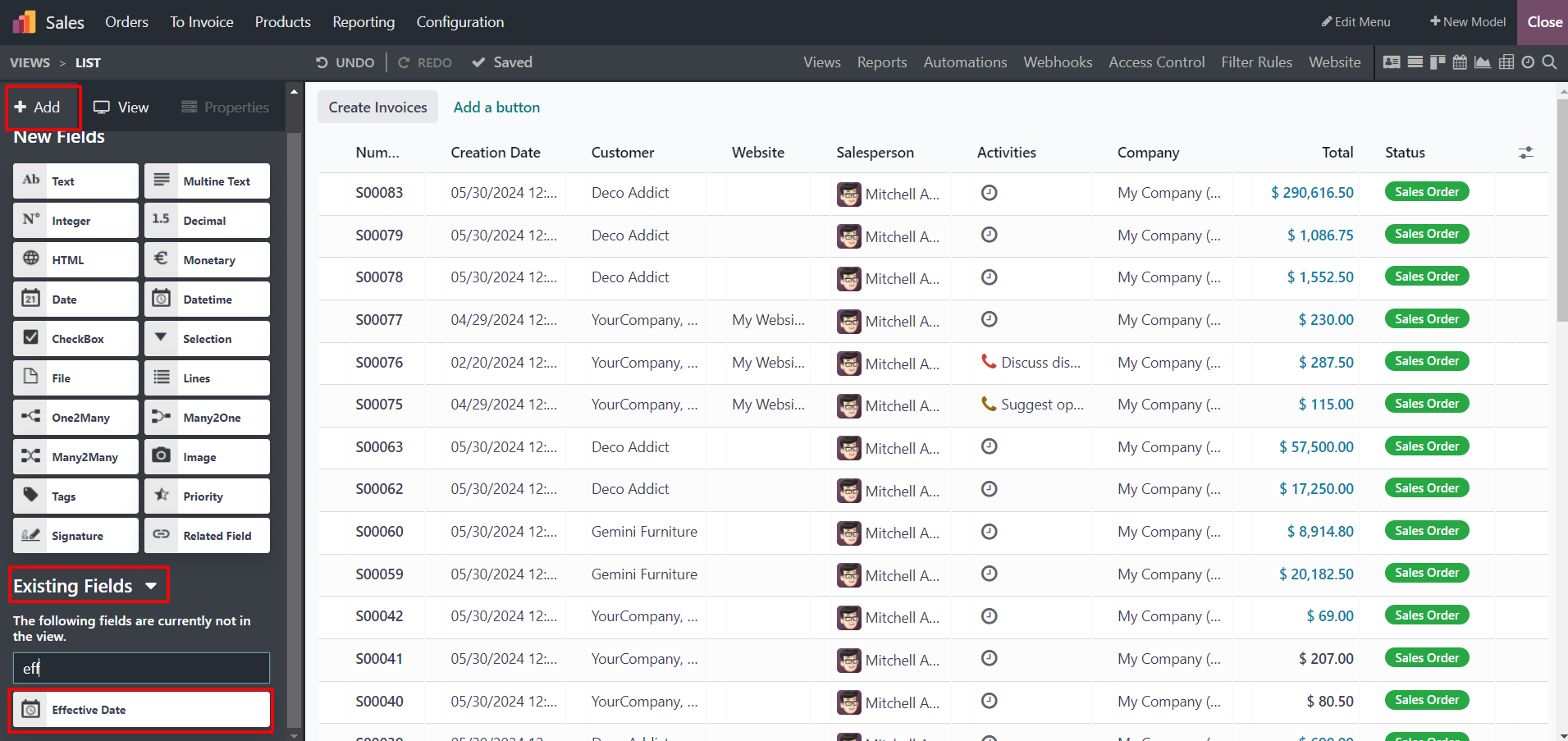
Task: Open the Configuration menu
Action: (x=459, y=22)
